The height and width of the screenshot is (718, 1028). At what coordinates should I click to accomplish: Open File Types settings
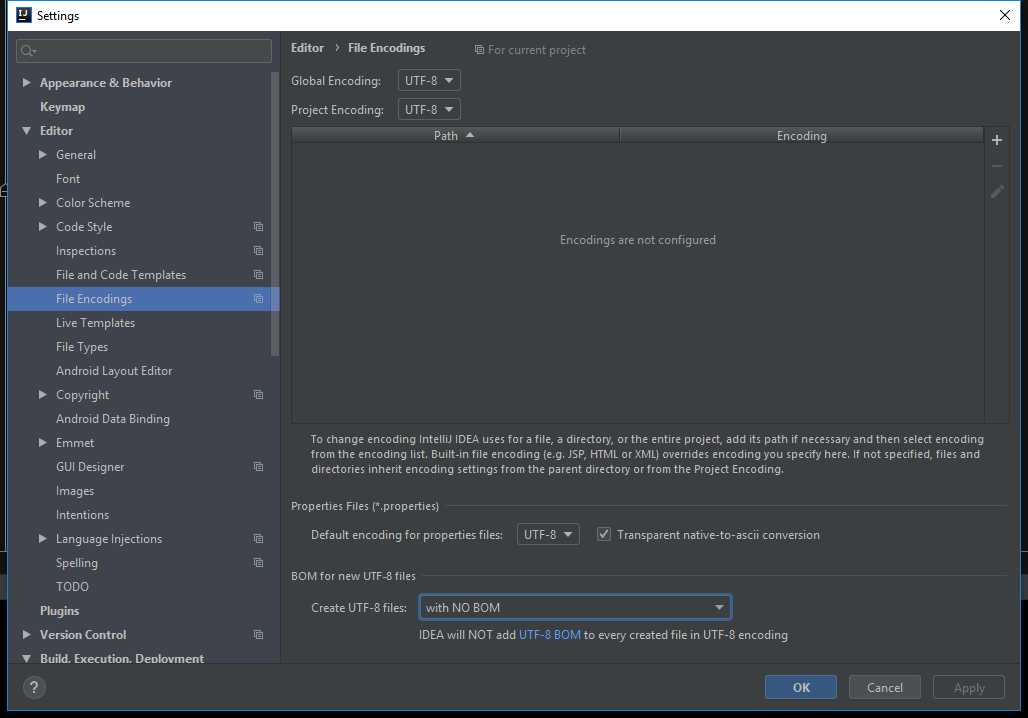click(x=81, y=346)
